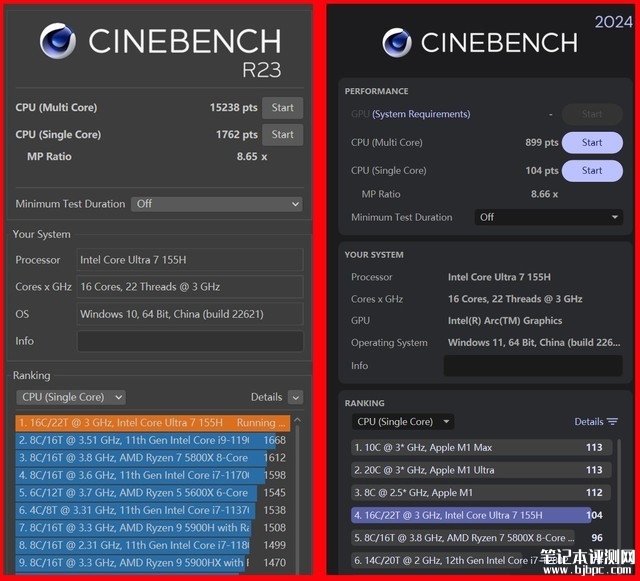Image resolution: width=640 pixels, height=581 pixels.
Task: Open R23 ranking CPU (Single Core) dropdown
Action: [x=71, y=397]
